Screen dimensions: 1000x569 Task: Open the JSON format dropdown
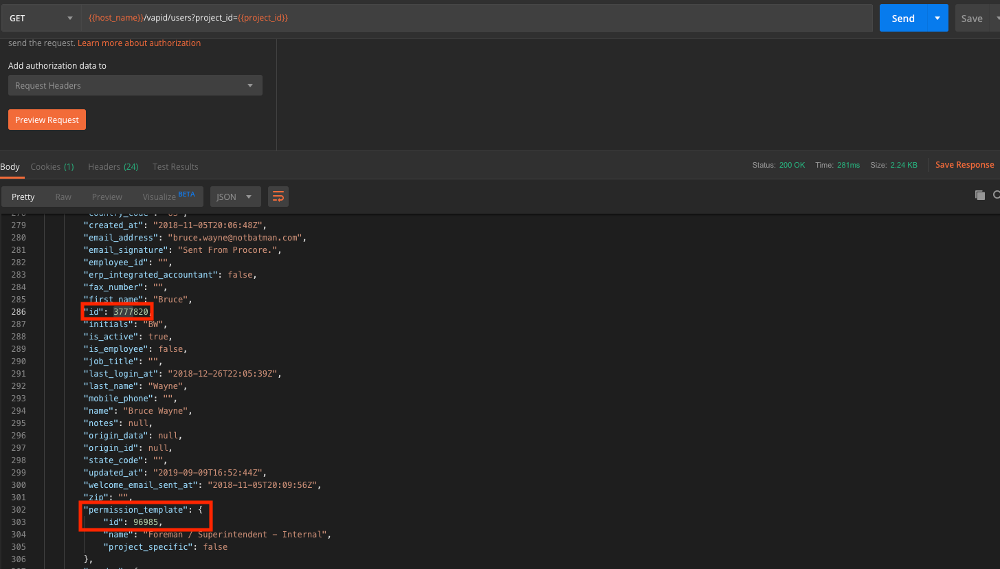[235, 196]
